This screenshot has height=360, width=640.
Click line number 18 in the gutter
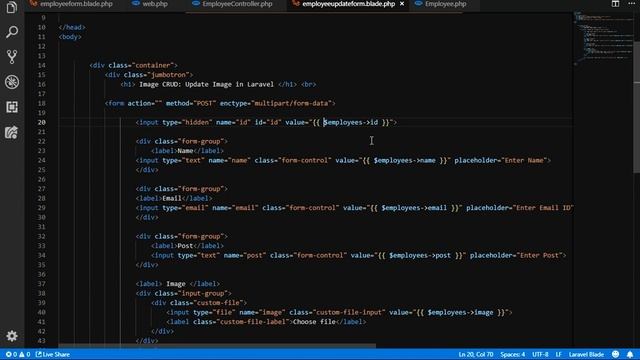coord(42,103)
